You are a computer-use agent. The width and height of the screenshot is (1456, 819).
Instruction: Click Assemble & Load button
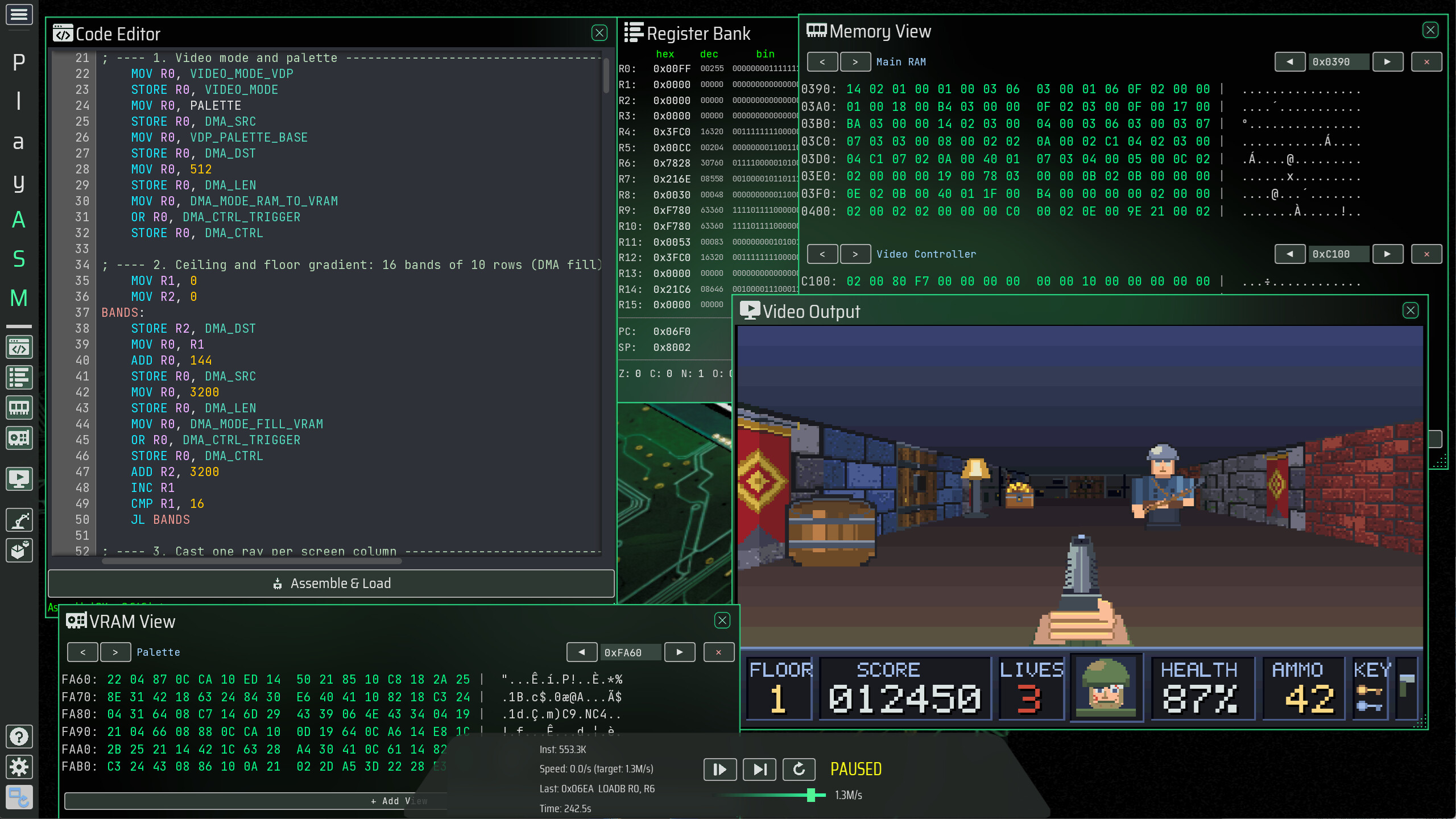(x=331, y=584)
